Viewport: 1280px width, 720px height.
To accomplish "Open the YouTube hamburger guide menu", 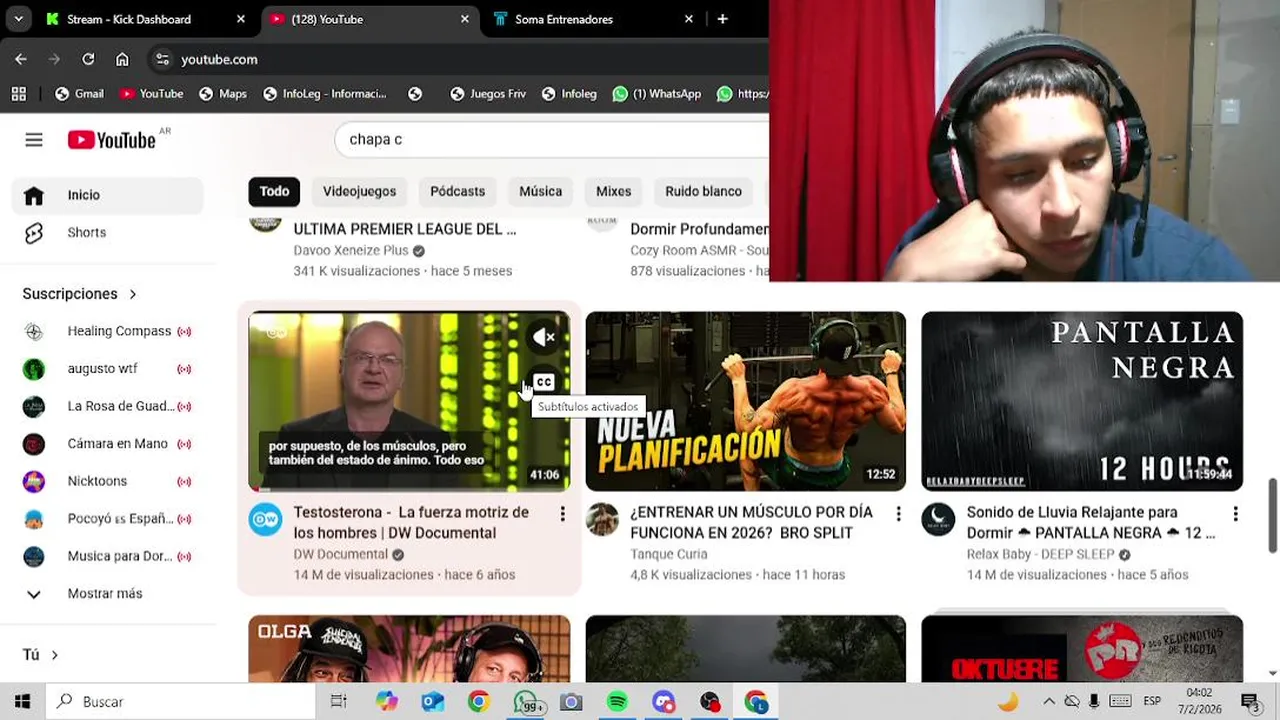I will [x=34, y=140].
